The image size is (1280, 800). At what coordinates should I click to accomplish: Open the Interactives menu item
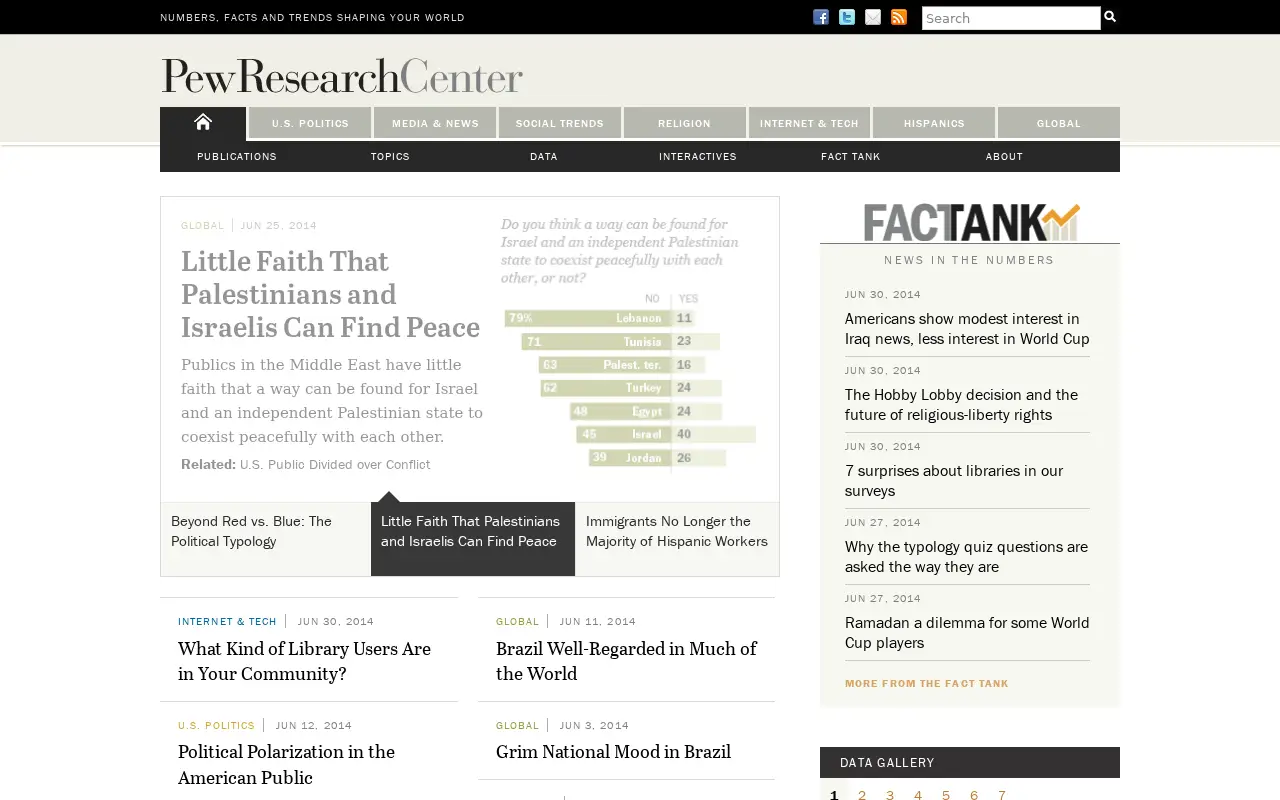click(x=698, y=156)
